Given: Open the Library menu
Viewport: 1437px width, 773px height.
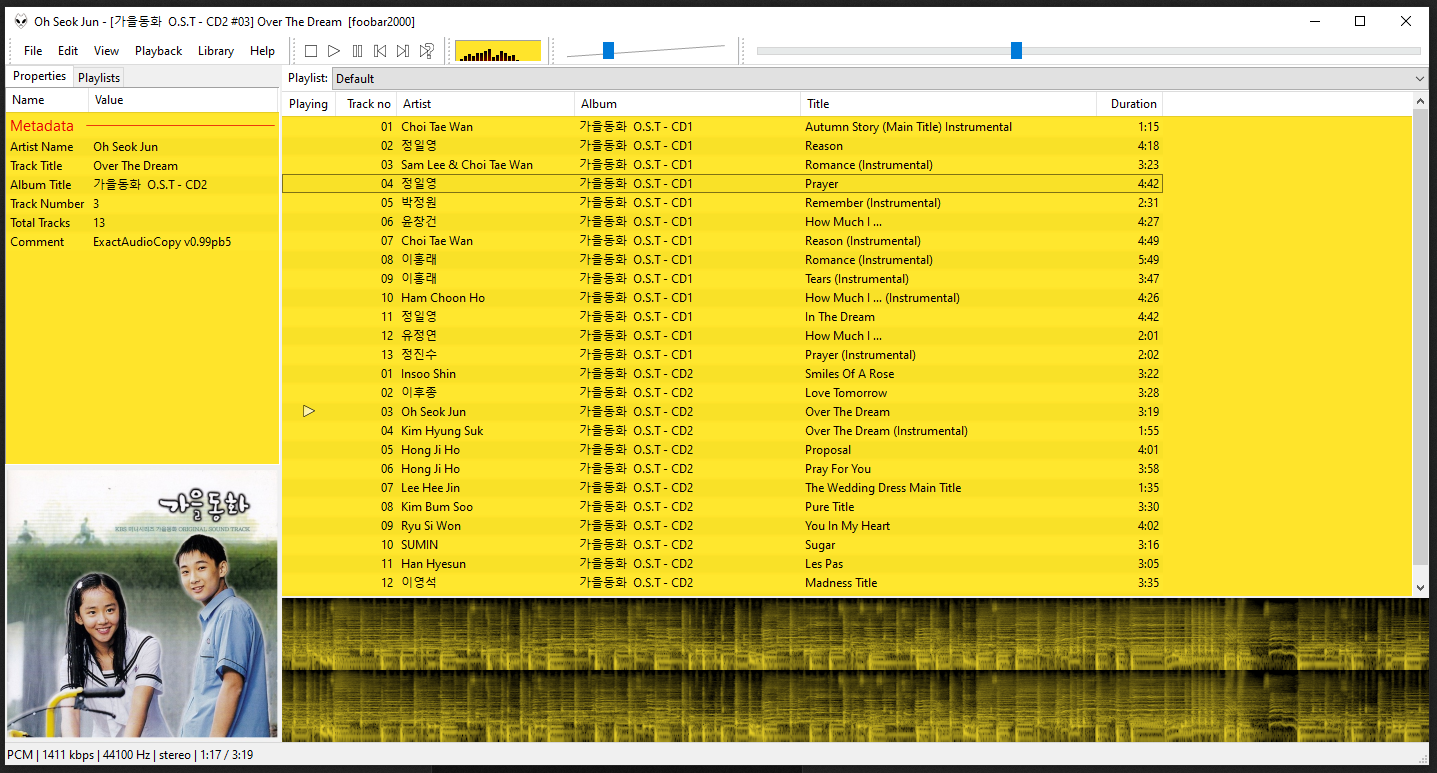Looking at the screenshot, I should click(x=216, y=51).
